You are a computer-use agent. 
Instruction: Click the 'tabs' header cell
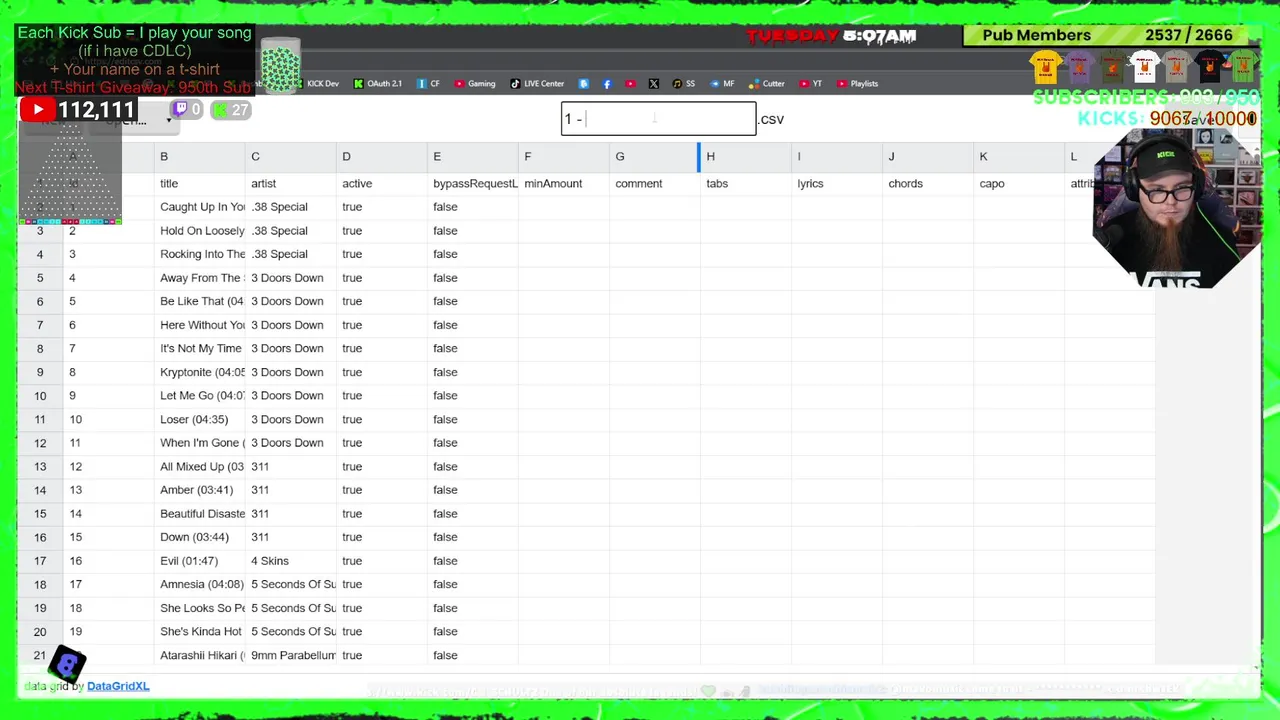[746, 184]
